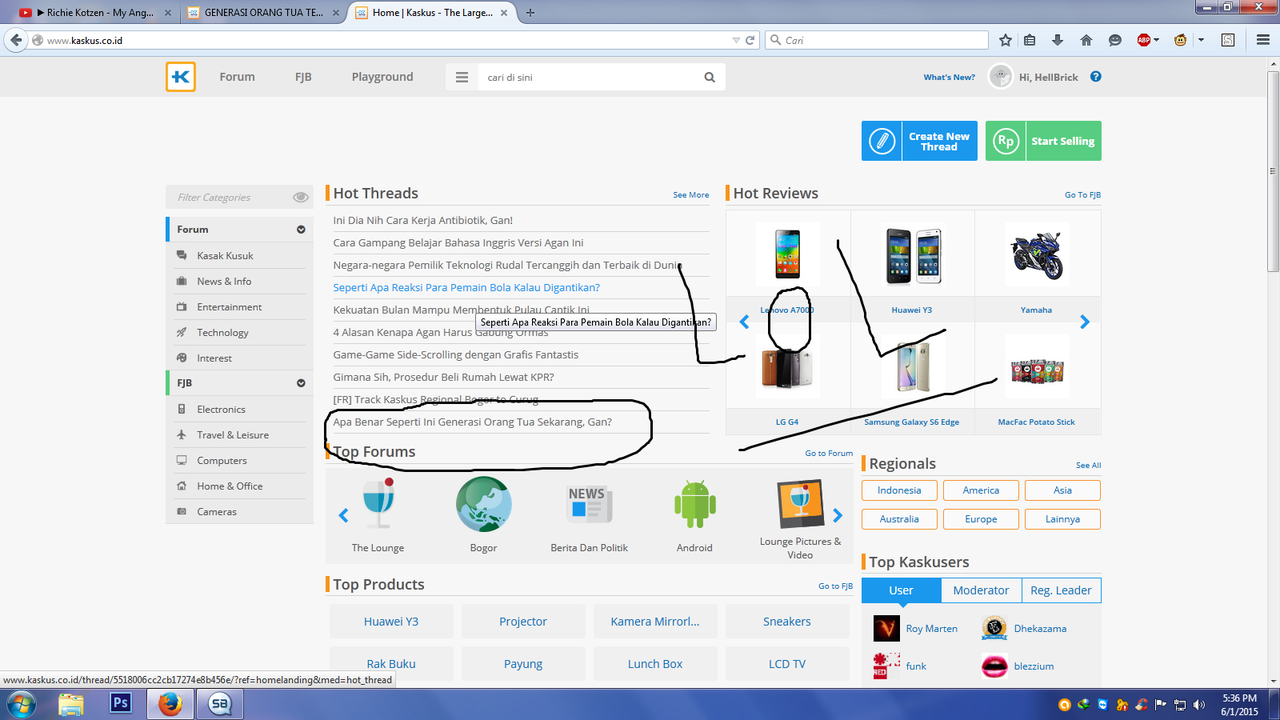Select the Moderator tab in Top Kaskusers

tap(981, 590)
